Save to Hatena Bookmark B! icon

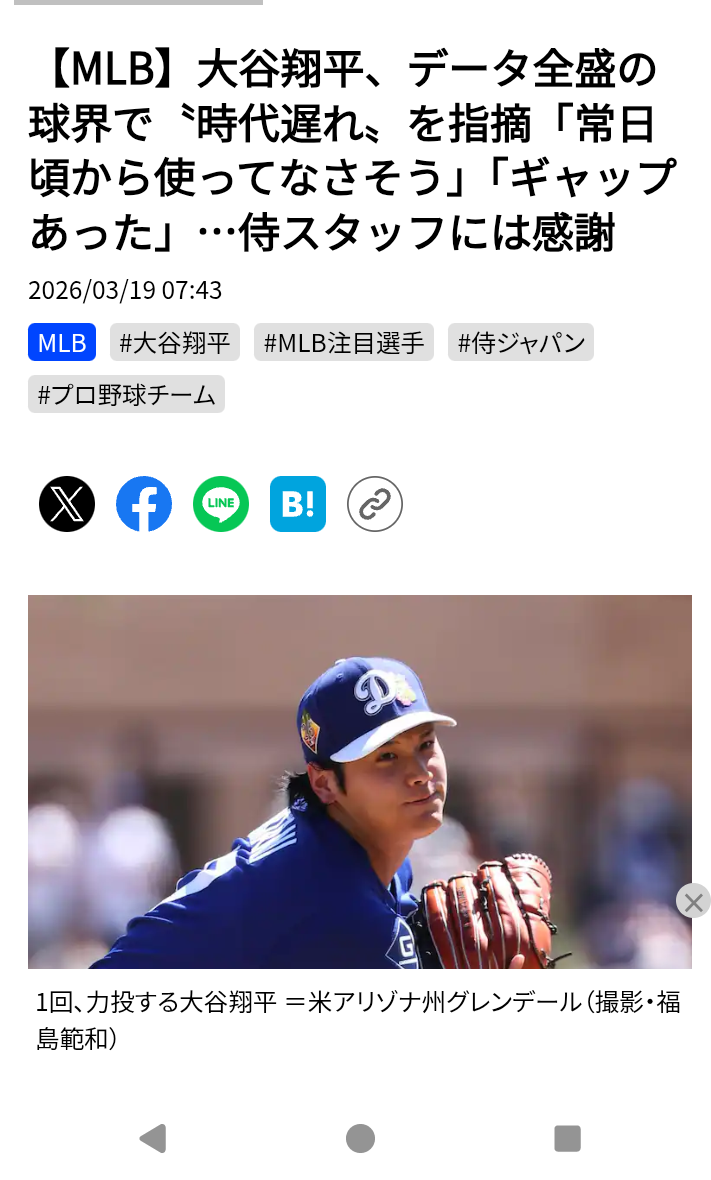pyautogui.click(x=298, y=504)
